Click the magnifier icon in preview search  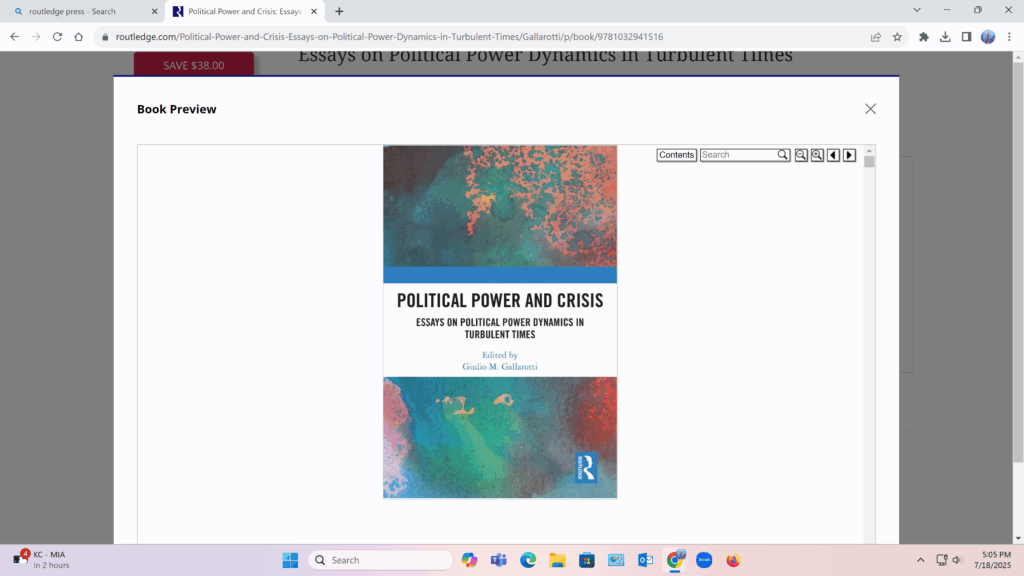tap(784, 155)
